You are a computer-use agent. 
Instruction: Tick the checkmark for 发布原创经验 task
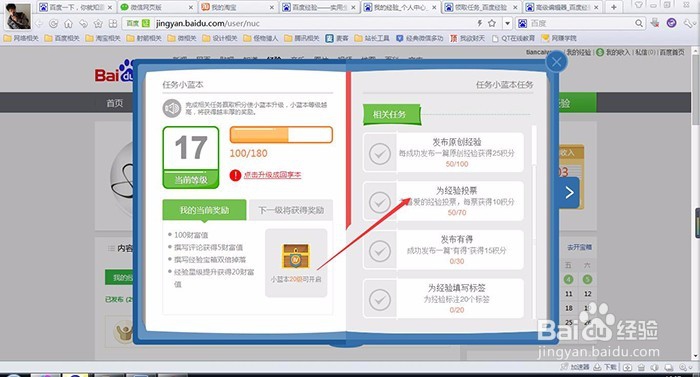[380, 154]
